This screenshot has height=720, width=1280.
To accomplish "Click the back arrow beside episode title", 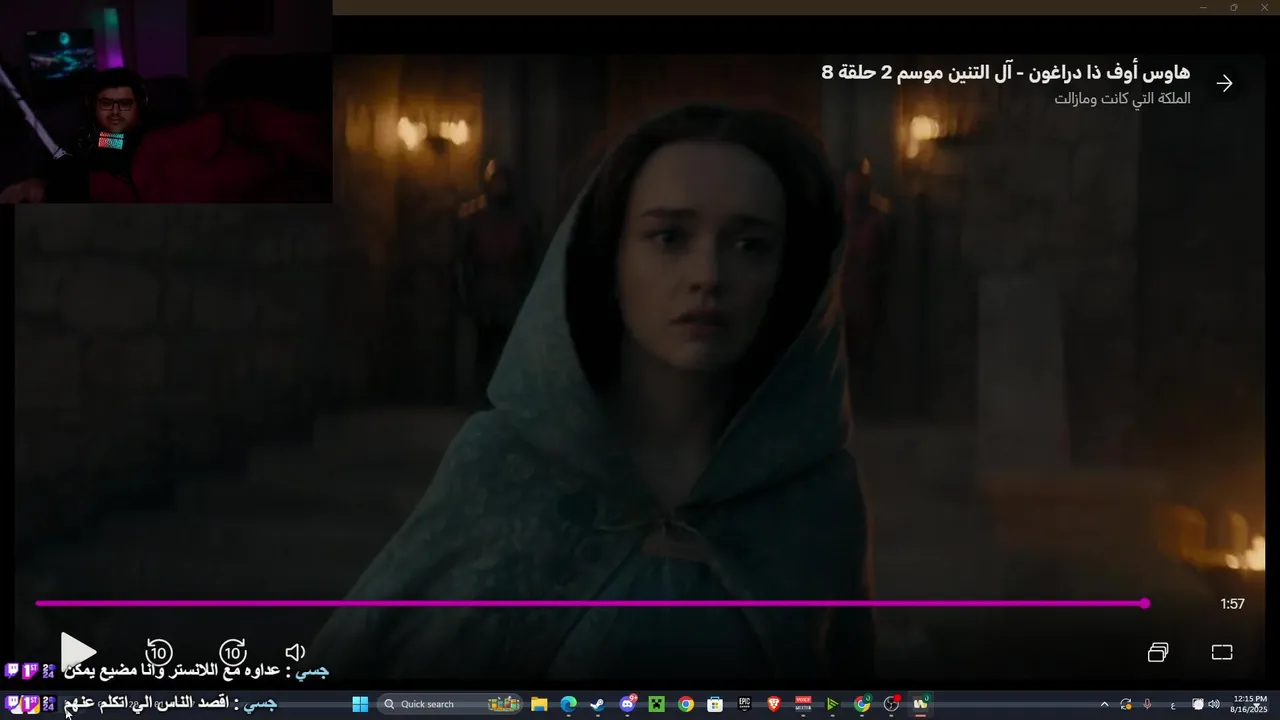I will (1225, 83).
